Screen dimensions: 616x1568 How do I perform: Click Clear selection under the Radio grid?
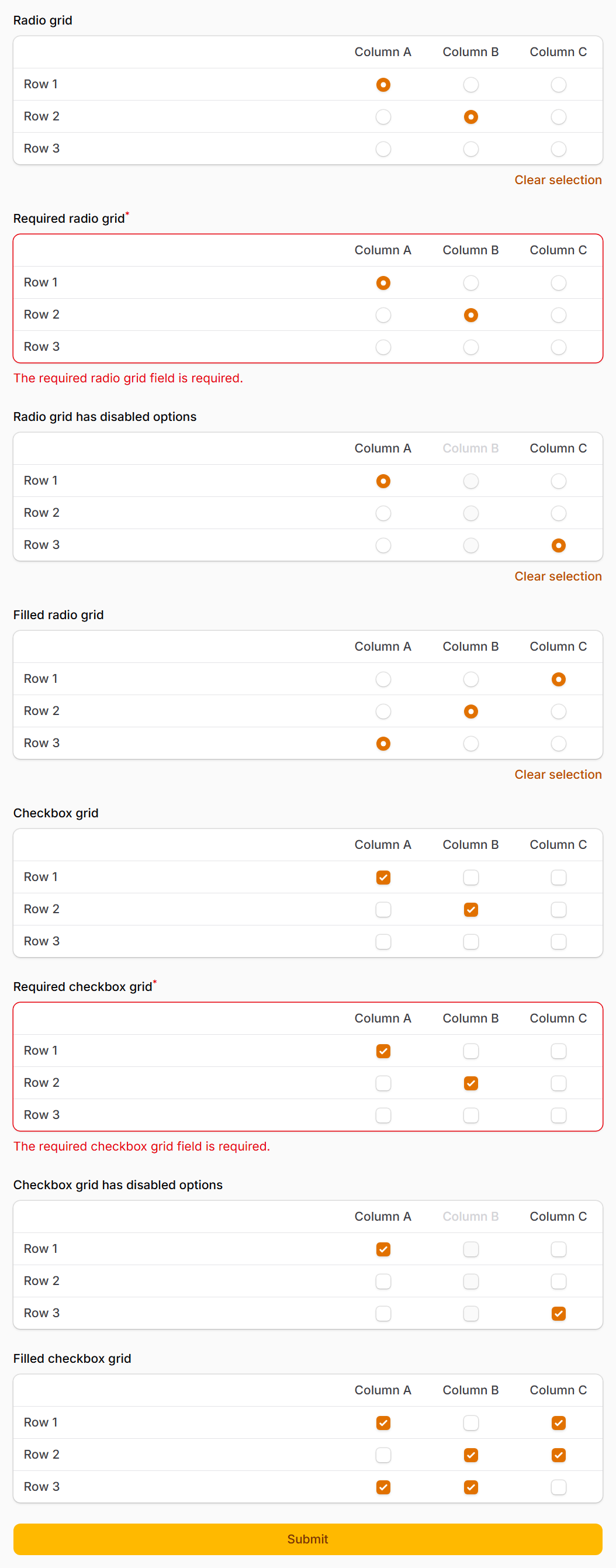click(558, 179)
